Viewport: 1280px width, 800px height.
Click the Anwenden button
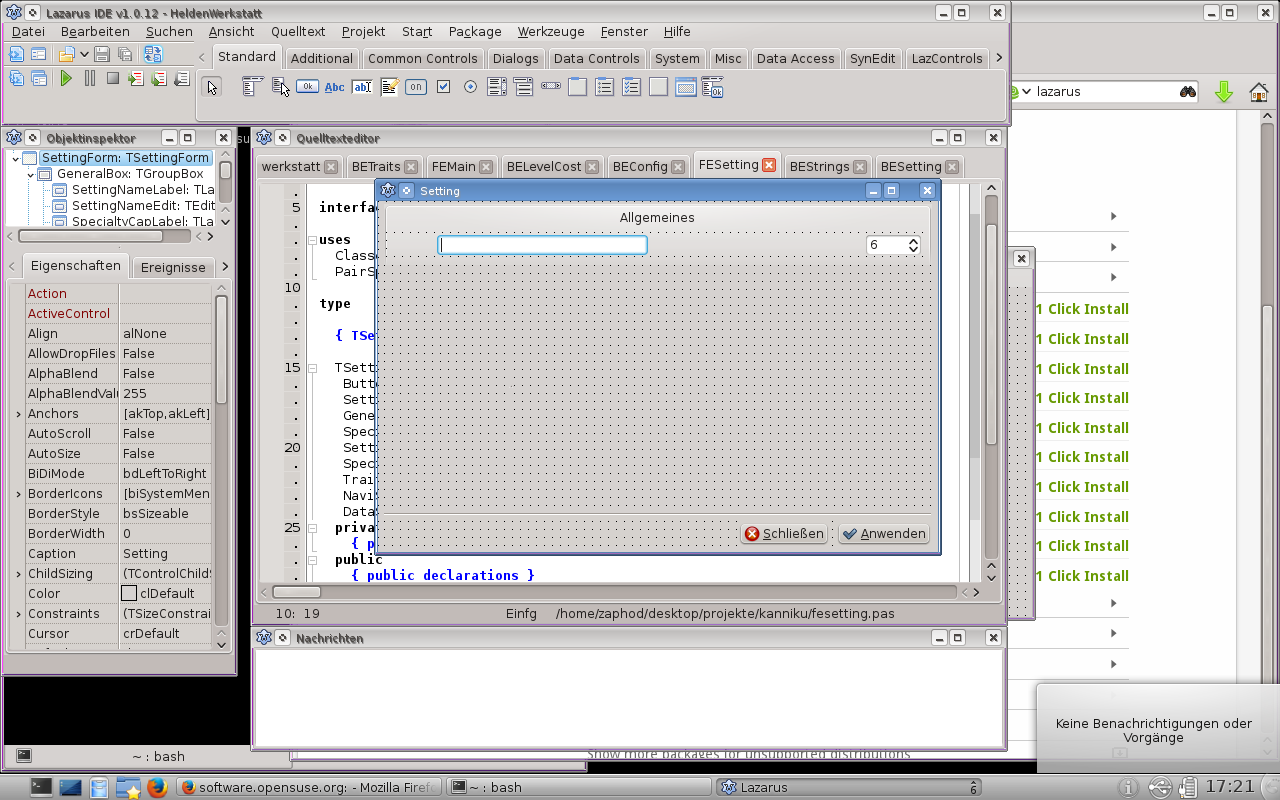[884, 534]
